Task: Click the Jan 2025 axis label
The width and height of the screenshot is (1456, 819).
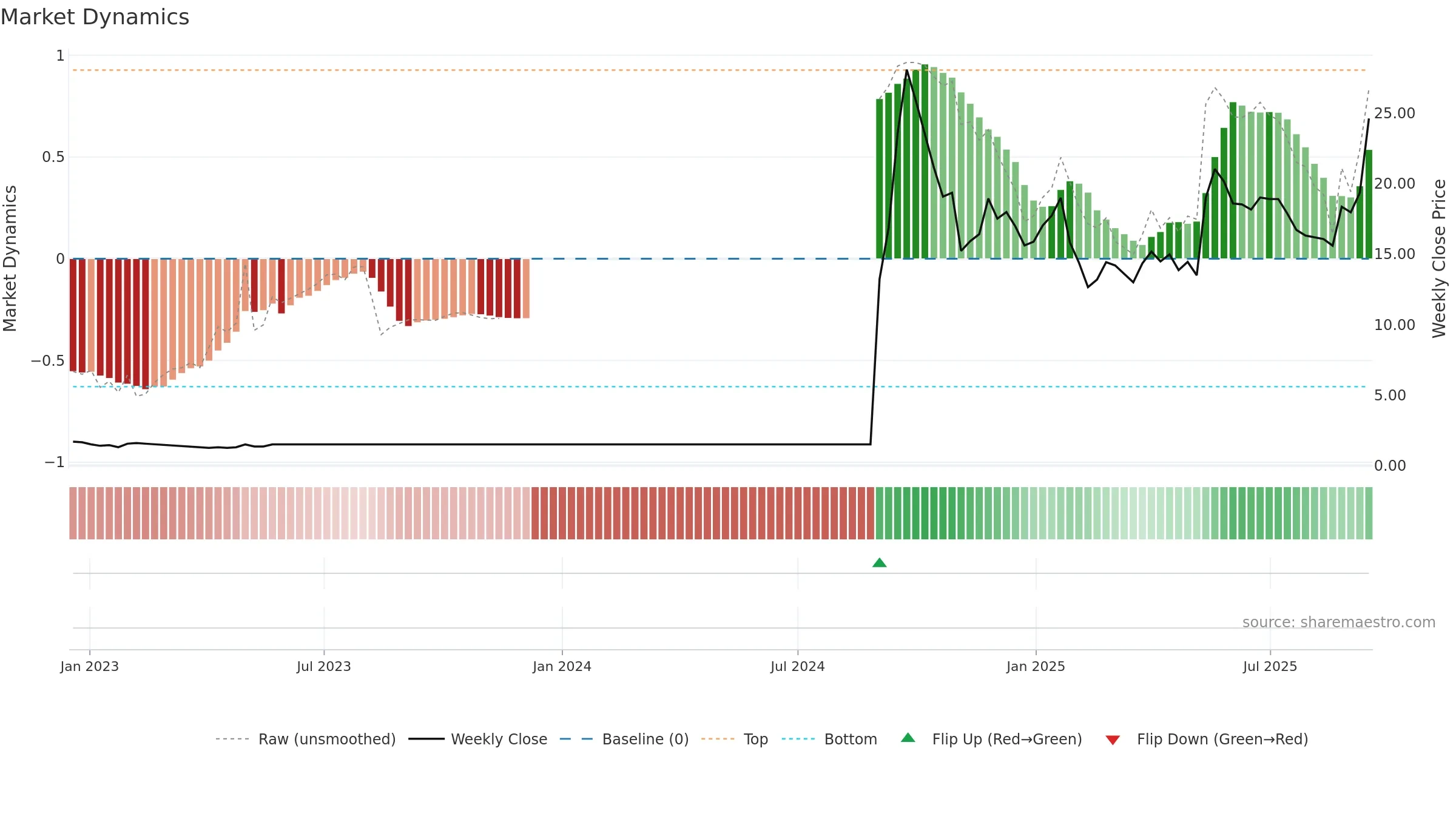Action: click(1036, 666)
